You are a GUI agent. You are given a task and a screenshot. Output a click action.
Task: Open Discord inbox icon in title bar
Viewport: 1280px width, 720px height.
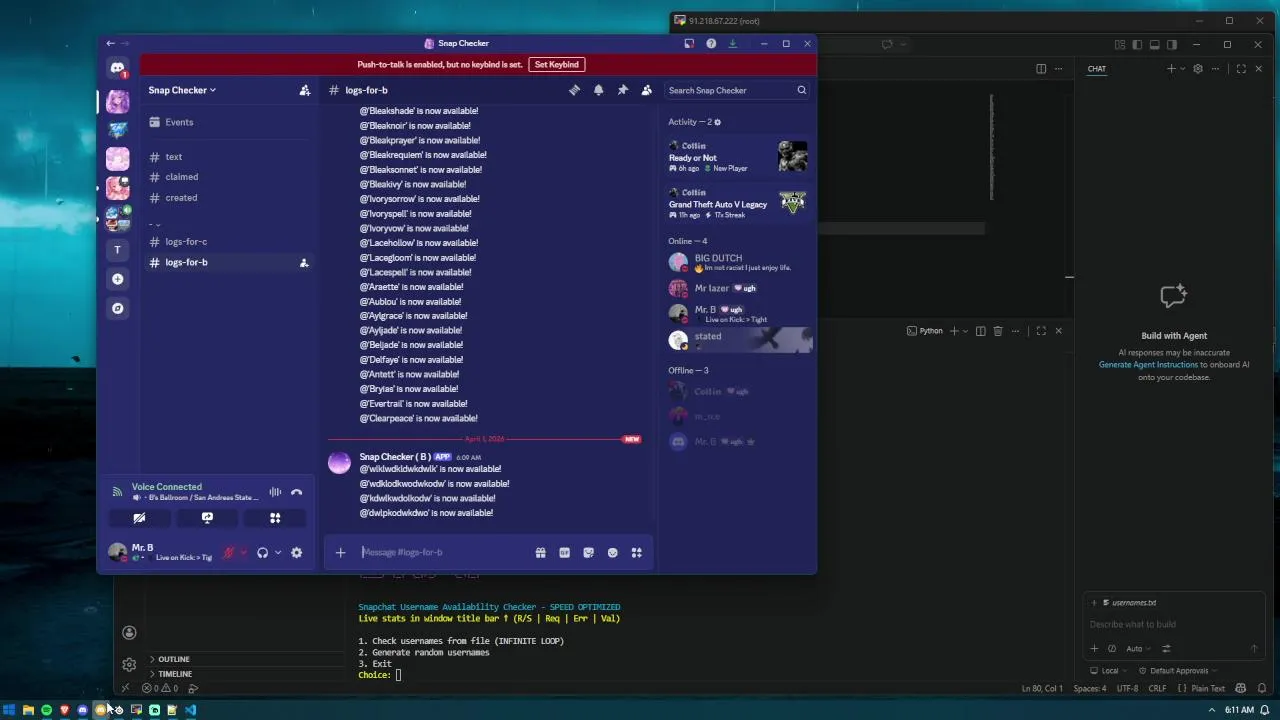coord(689,43)
